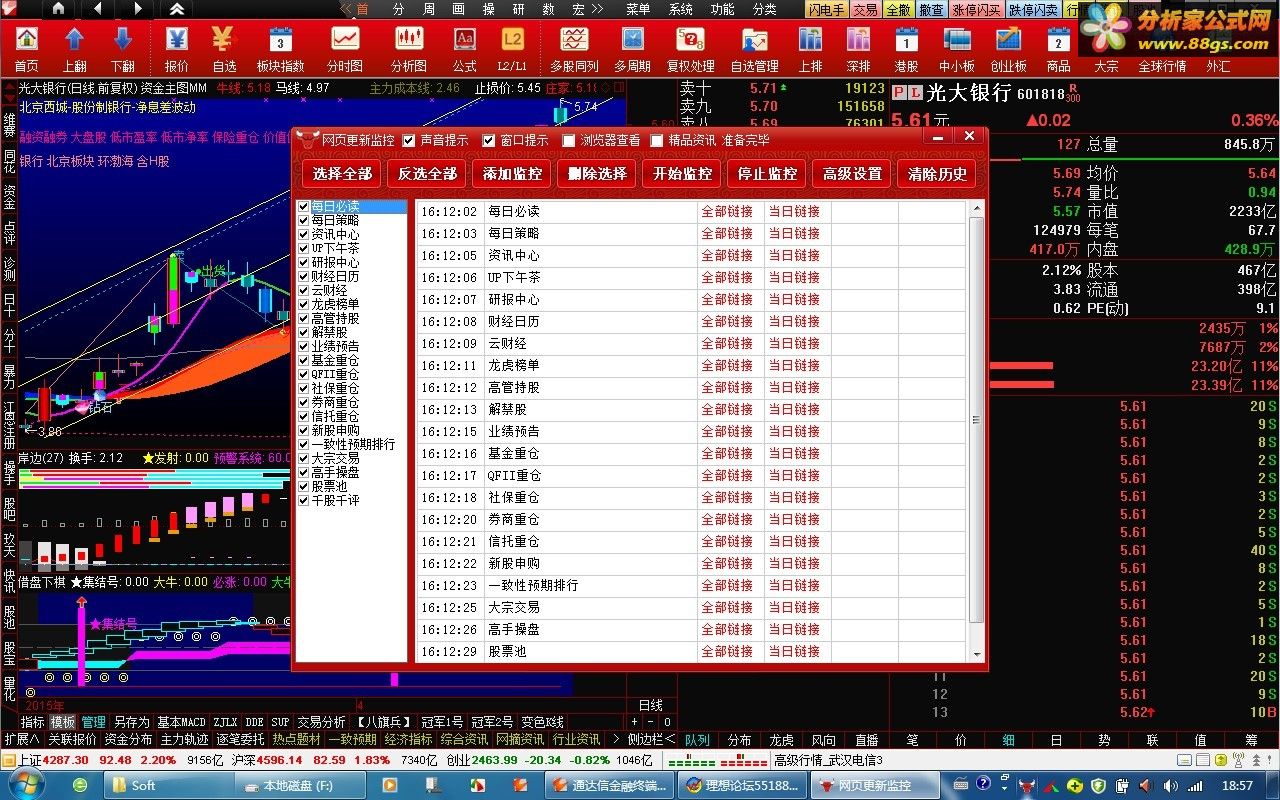Click the plus zoom stepper under 日线
Screen dimensions: 1280x800
633,722
